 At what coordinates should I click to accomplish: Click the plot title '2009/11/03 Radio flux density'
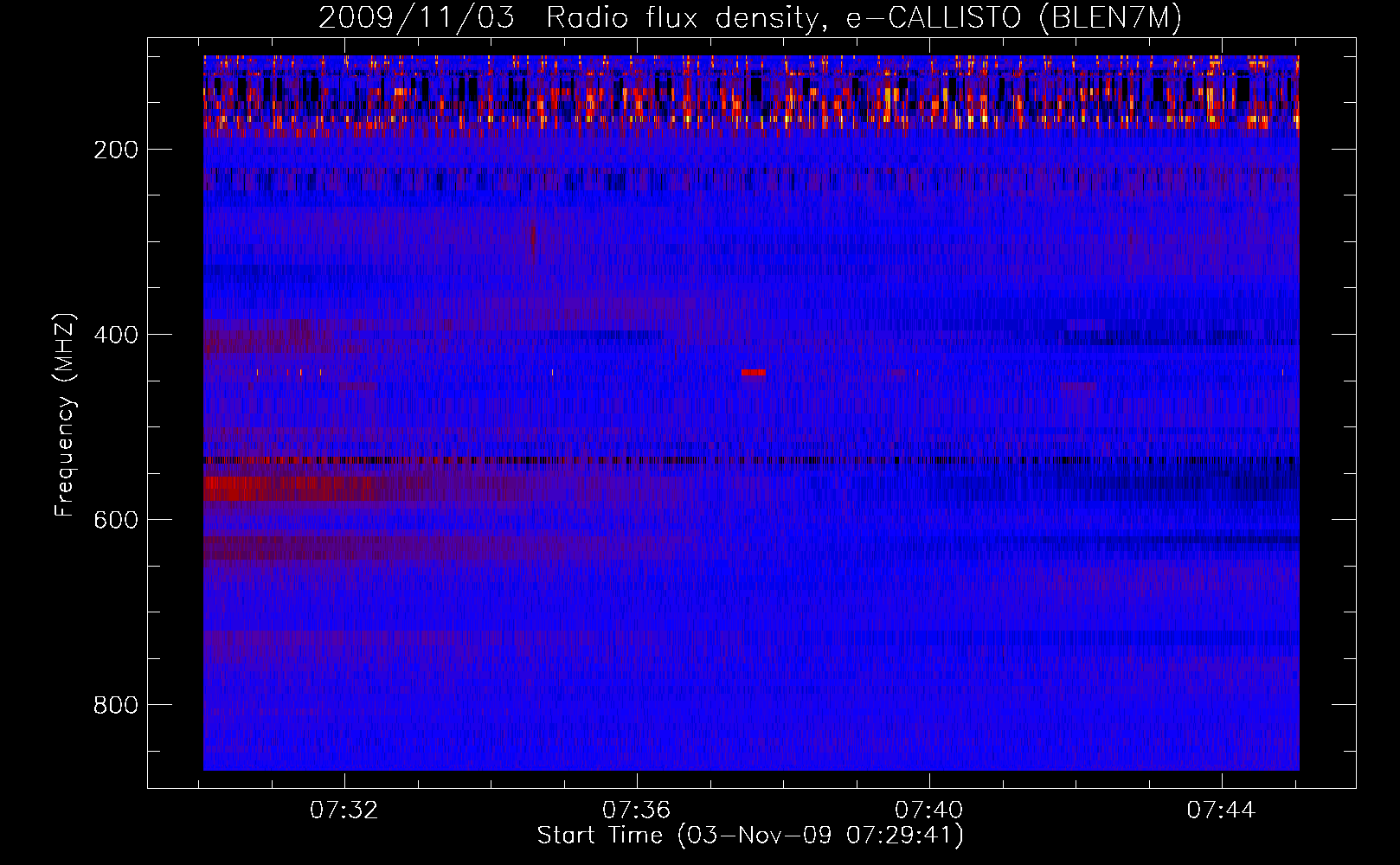(x=750, y=17)
